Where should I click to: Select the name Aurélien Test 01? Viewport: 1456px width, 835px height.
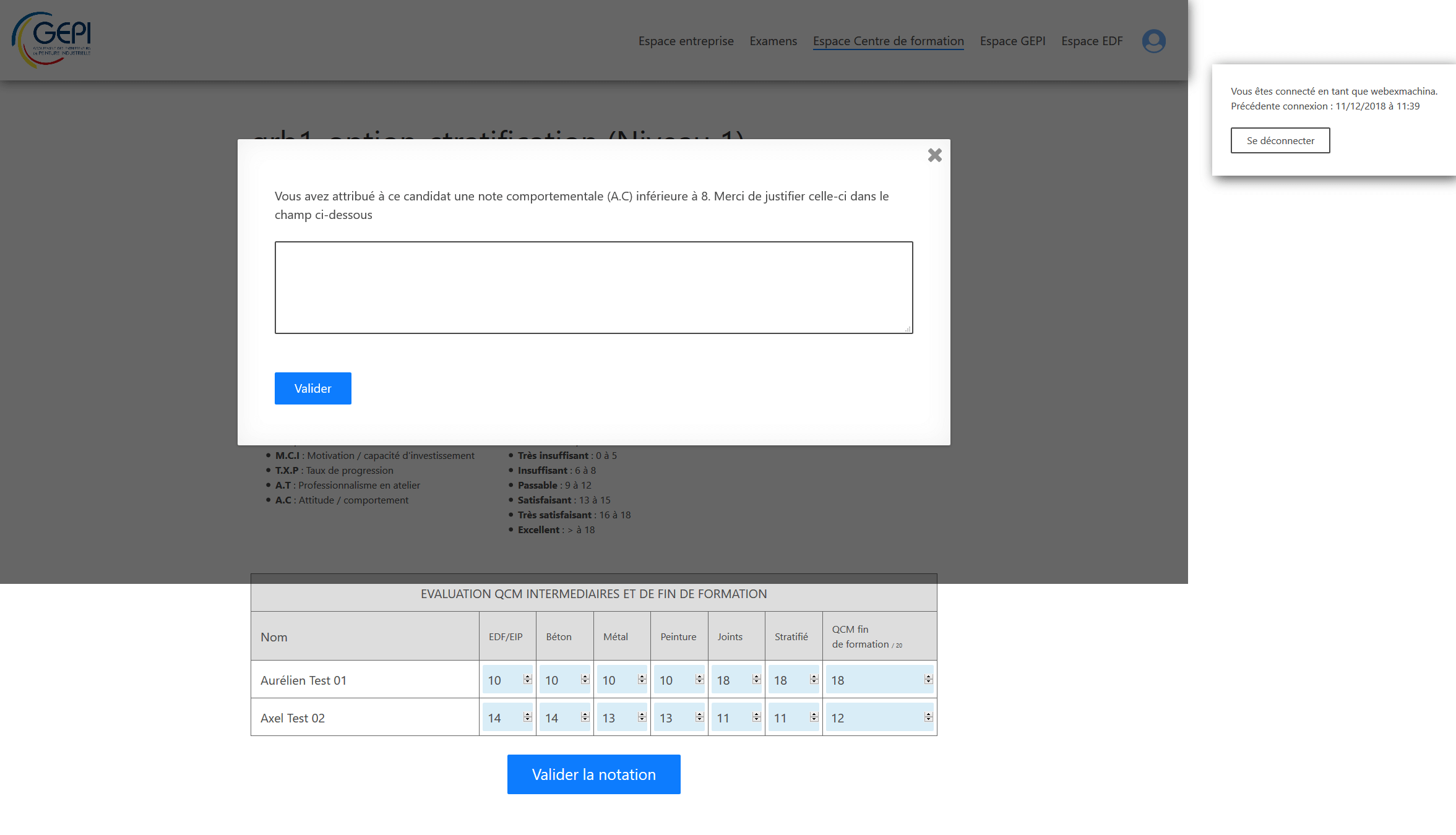(303, 680)
